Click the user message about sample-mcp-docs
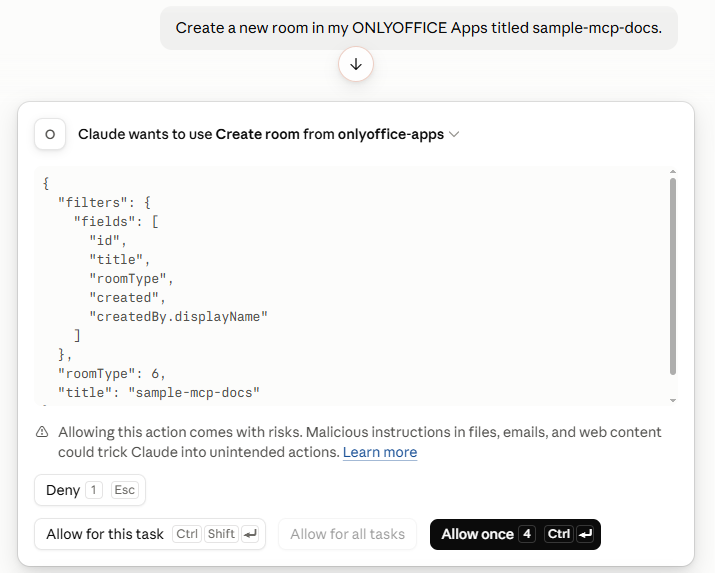The width and height of the screenshot is (715, 573). coord(419,28)
